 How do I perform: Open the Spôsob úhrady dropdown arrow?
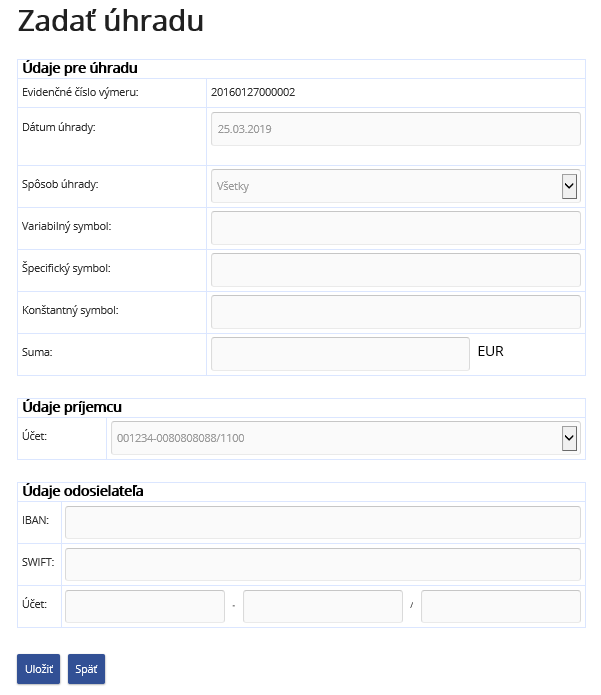pos(570,186)
